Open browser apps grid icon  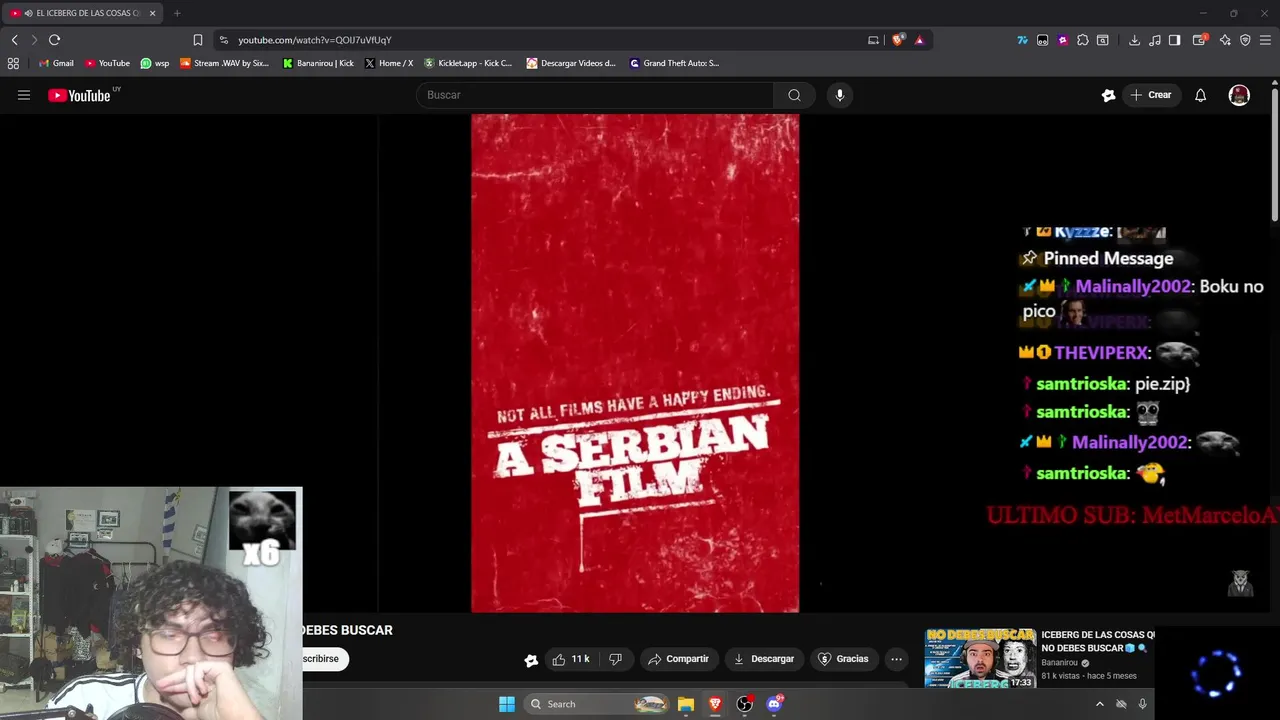pyautogui.click(x=13, y=63)
